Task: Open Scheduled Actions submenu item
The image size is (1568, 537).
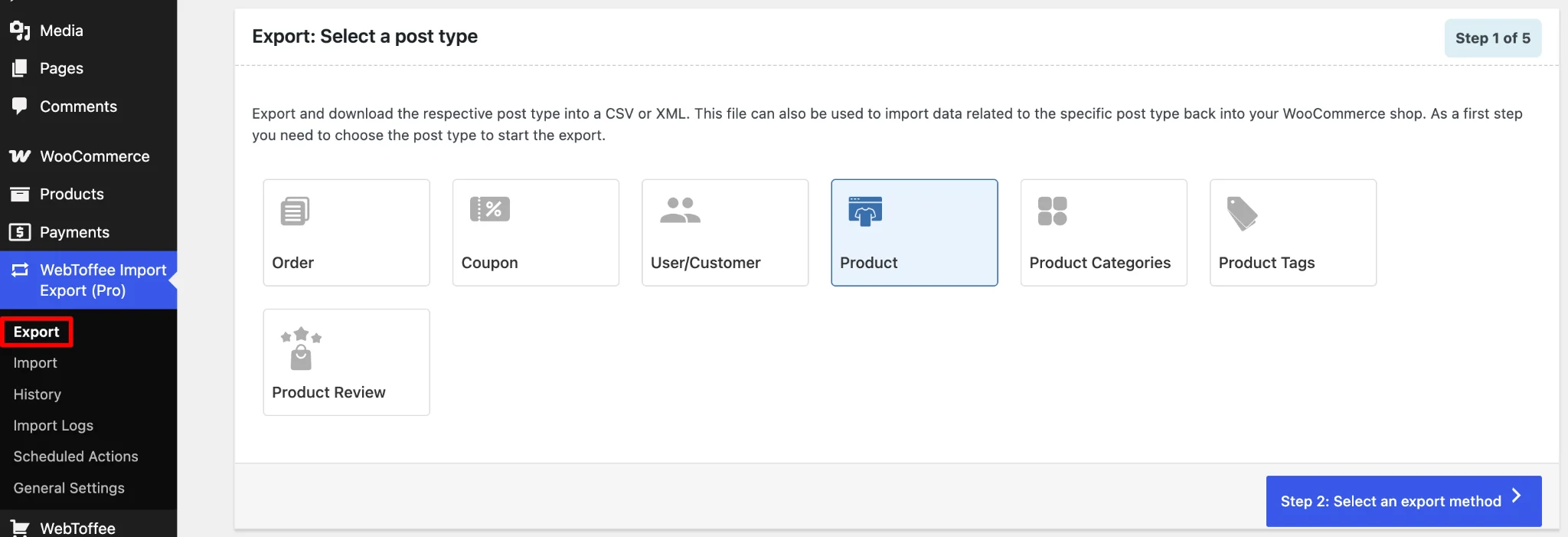Action: pyautogui.click(x=75, y=457)
